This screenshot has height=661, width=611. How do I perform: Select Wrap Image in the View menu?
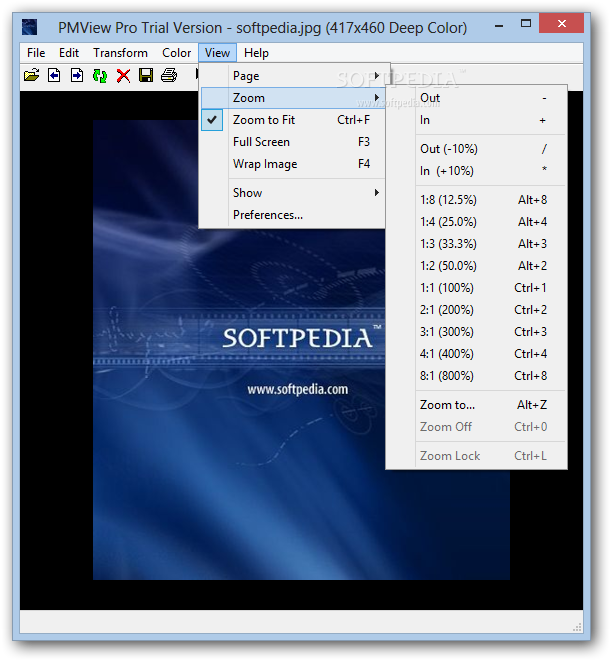[x=292, y=164]
